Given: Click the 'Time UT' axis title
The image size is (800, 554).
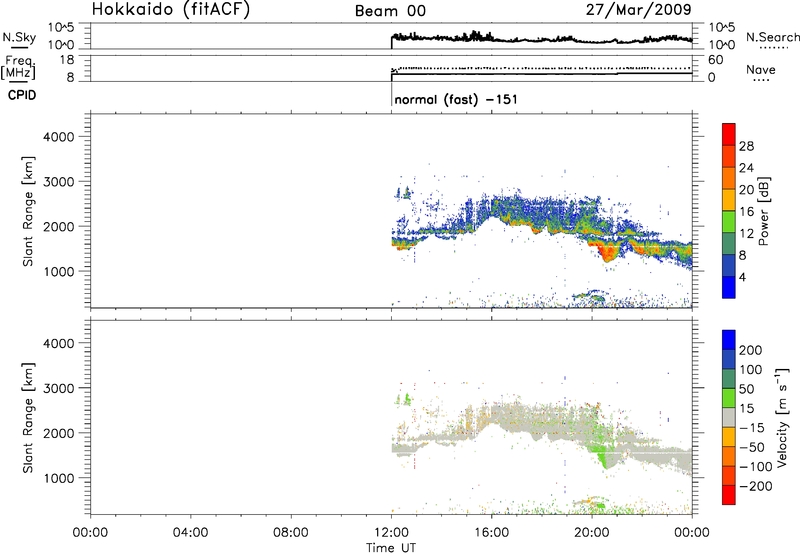Looking at the screenshot, I should point(391,548).
